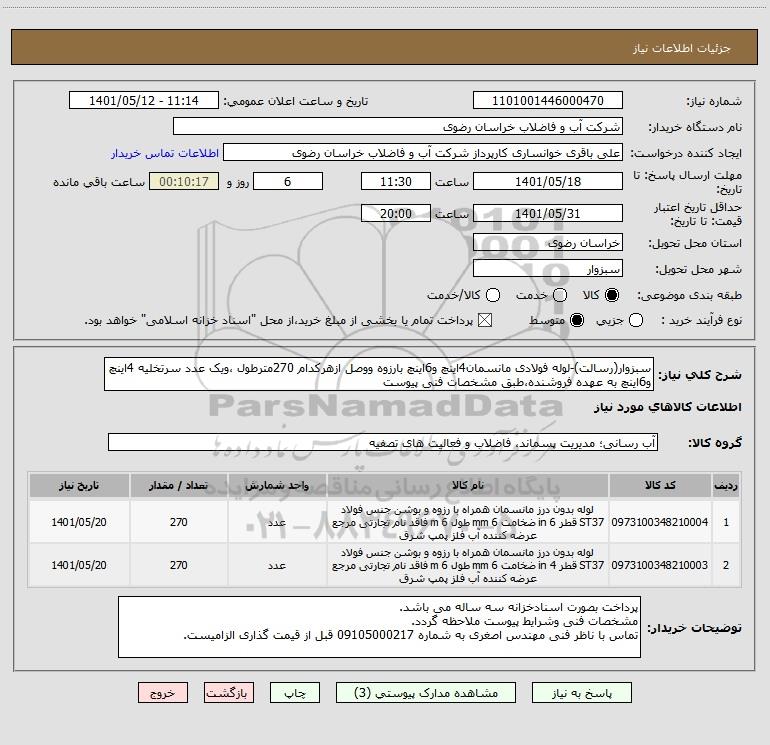
Task: Click the کد کالا column header
Action: click(660, 485)
